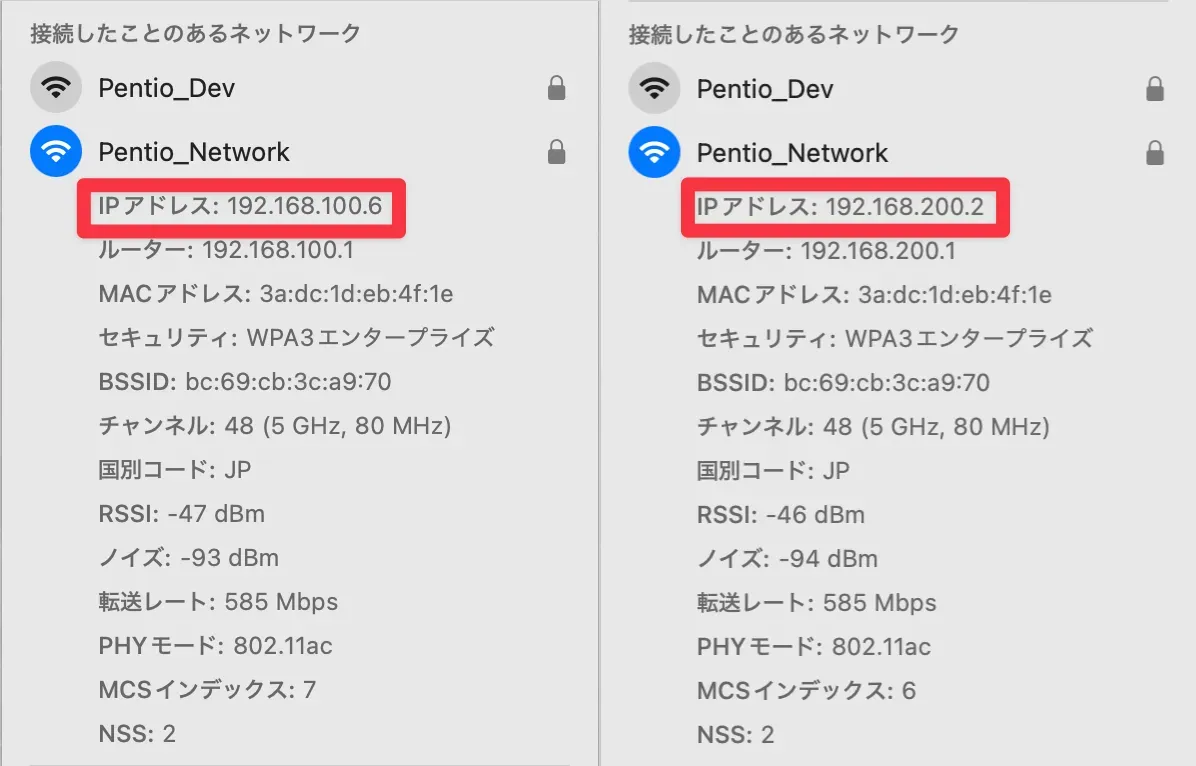Screen dimensions: 1196x766
Task: Select the Pentio_Dev network name in left panel
Action: coord(166,88)
